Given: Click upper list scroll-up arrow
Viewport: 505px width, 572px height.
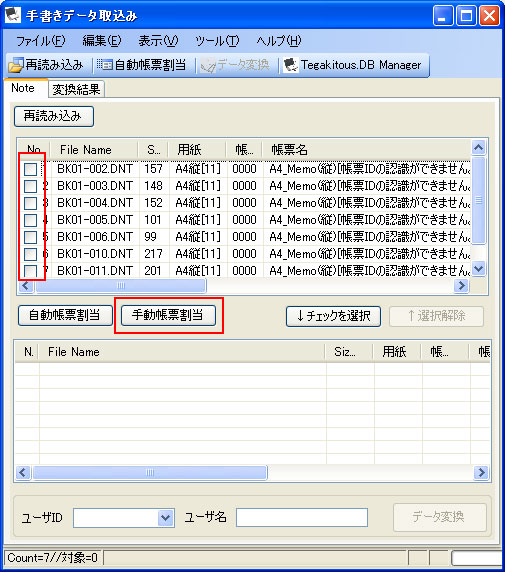Looking at the screenshot, I should (x=478, y=148).
